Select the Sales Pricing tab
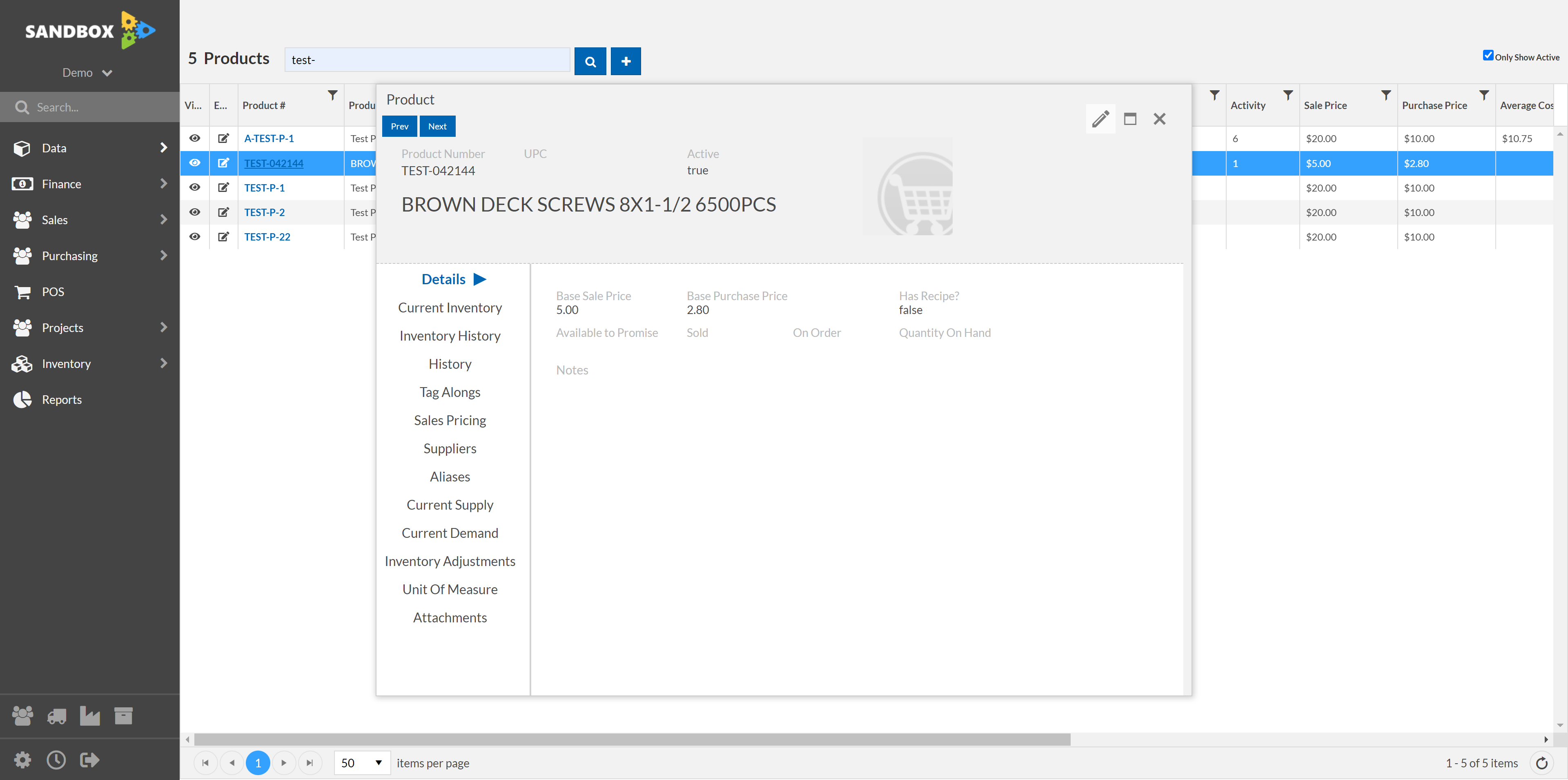The width and height of the screenshot is (1568, 780). (x=450, y=420)
